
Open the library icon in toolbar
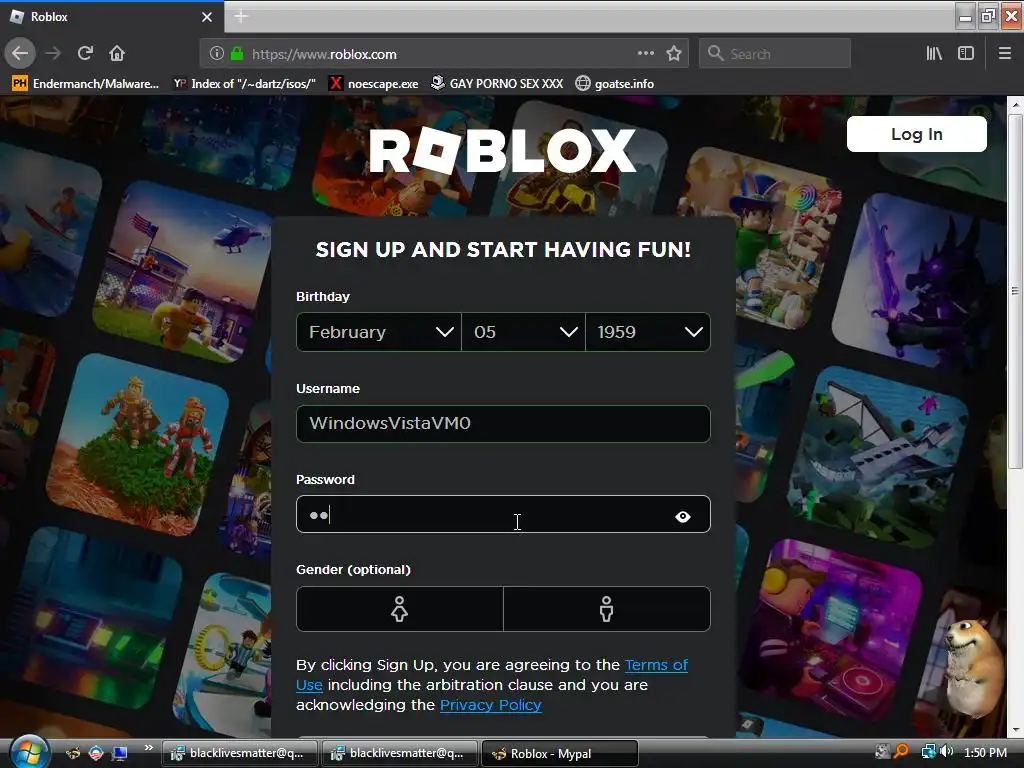pyautogui.click(x=934, y=54)
